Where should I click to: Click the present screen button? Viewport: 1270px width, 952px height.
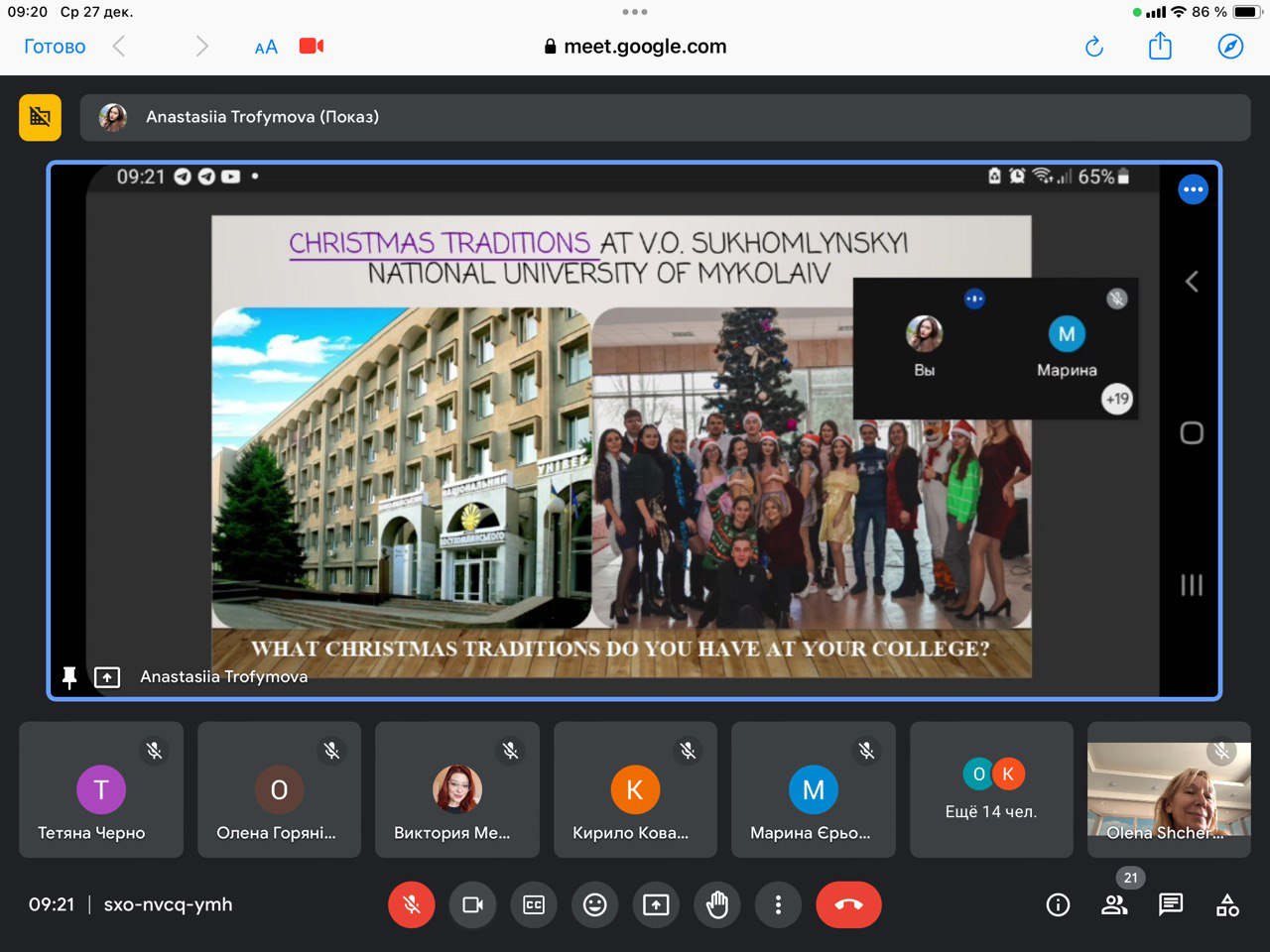click(x=656, y=904)
